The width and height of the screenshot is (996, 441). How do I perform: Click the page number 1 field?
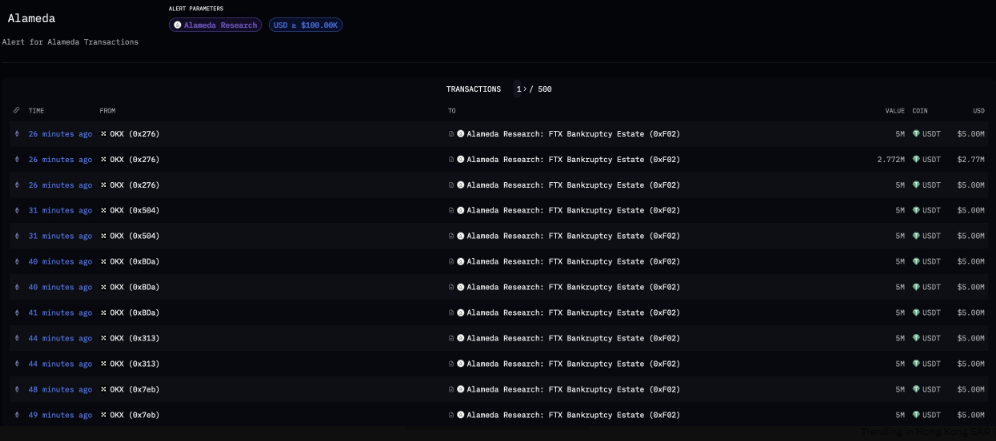(518, 89)
